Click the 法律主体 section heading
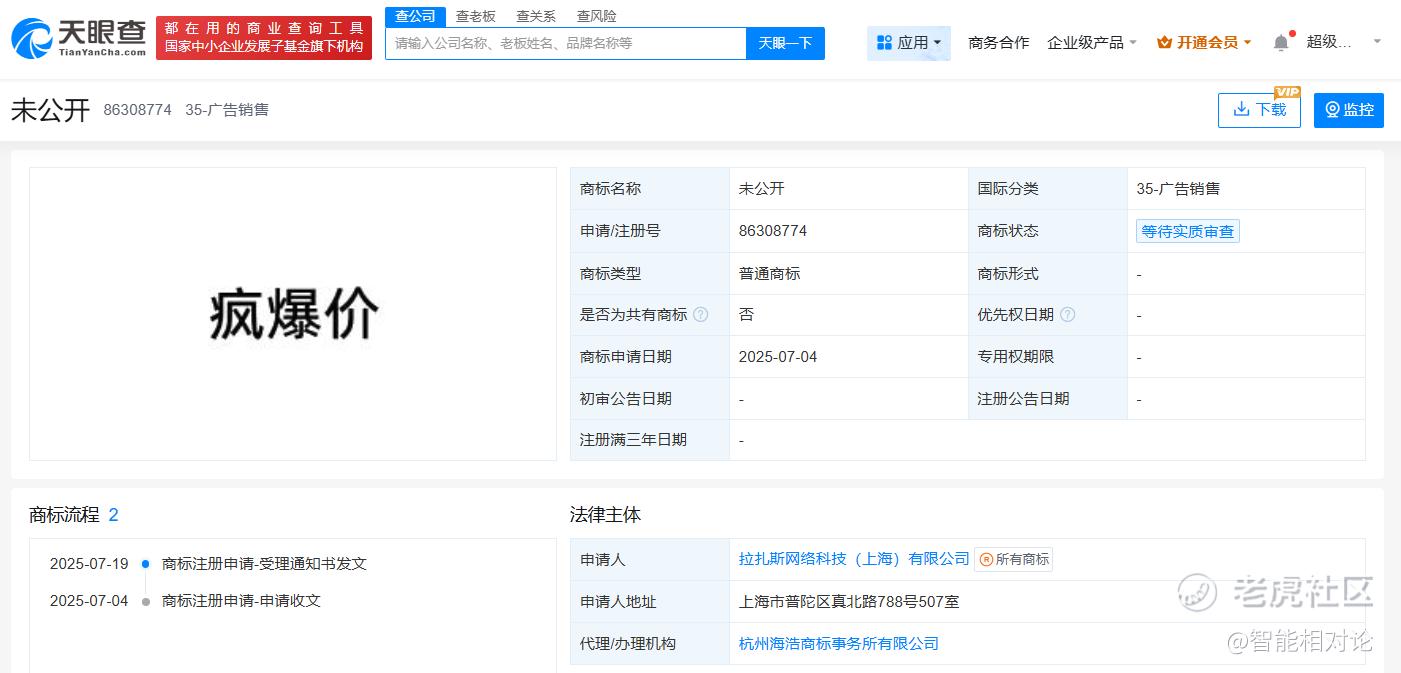 (x=605, y=515)
